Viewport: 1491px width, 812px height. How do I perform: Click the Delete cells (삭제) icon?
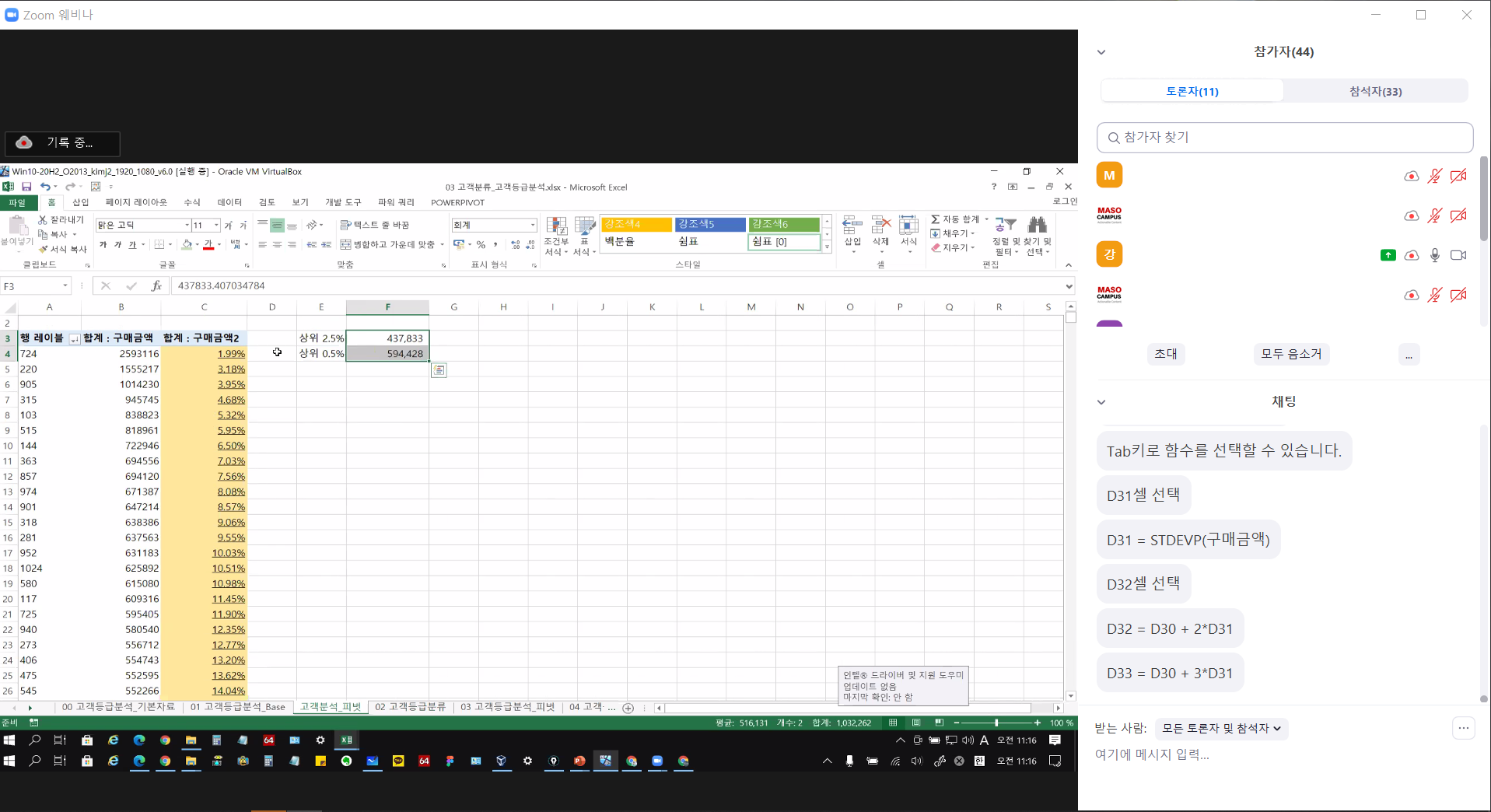(x=880, y=226)
